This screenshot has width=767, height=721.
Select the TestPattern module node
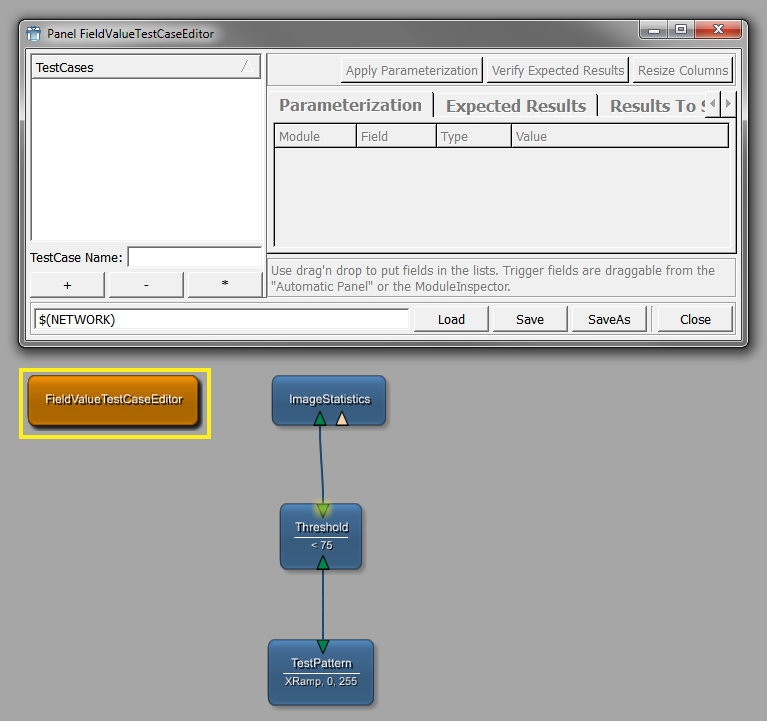pyautogui.click(x=321, y=672)
